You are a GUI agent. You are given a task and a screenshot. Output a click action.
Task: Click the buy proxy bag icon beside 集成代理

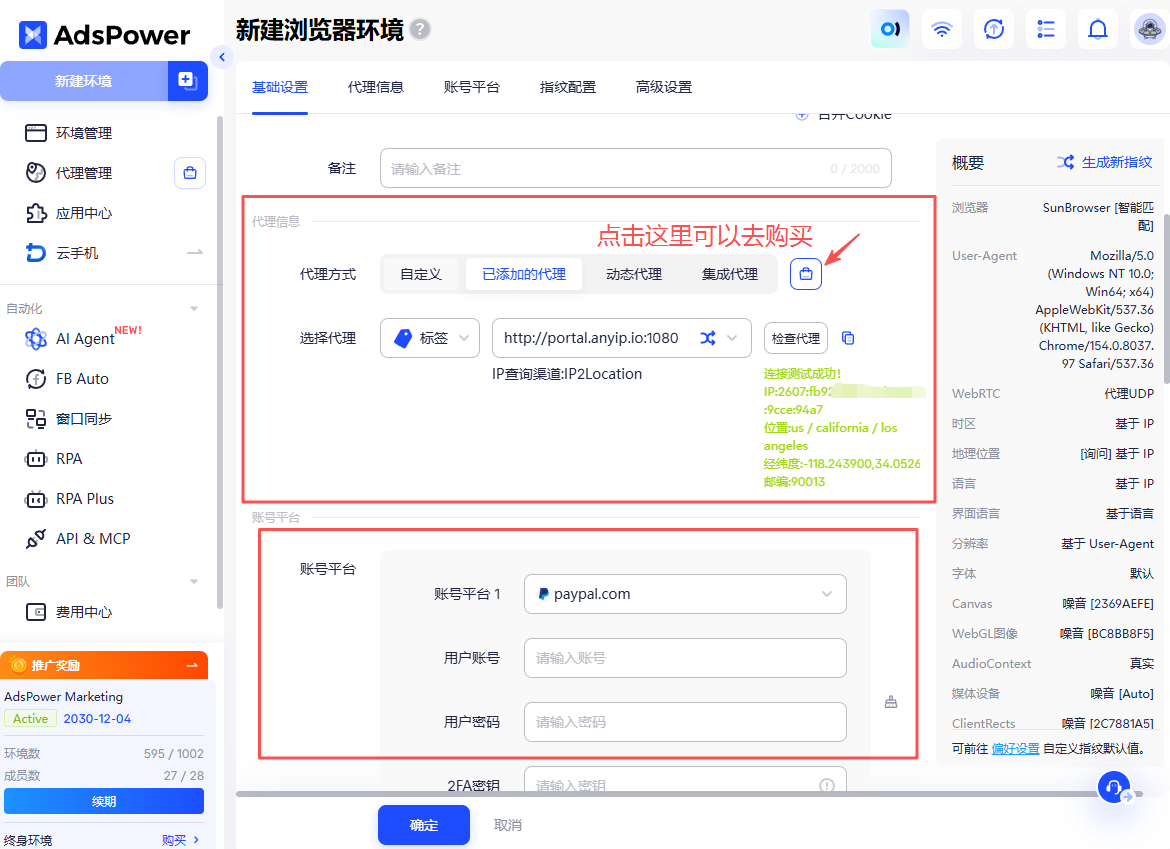(806, 274)
